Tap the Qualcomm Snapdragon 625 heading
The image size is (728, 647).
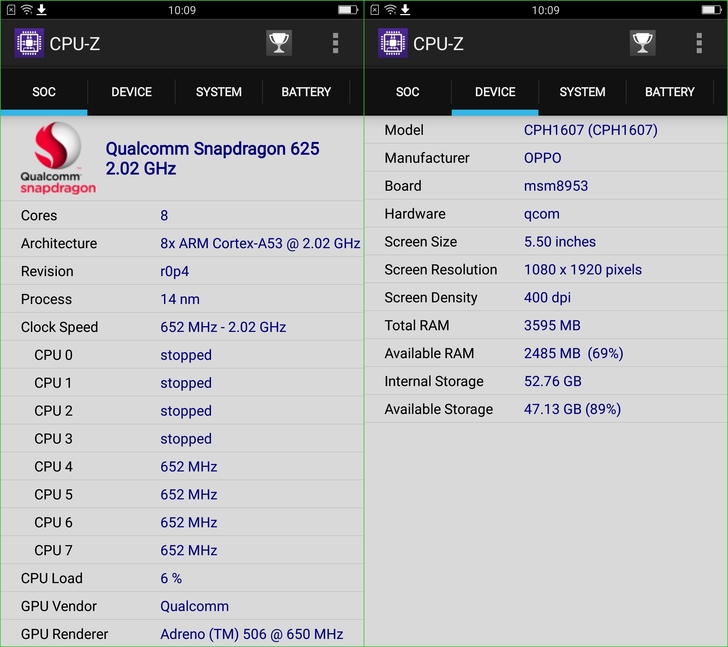coord(212,158)
